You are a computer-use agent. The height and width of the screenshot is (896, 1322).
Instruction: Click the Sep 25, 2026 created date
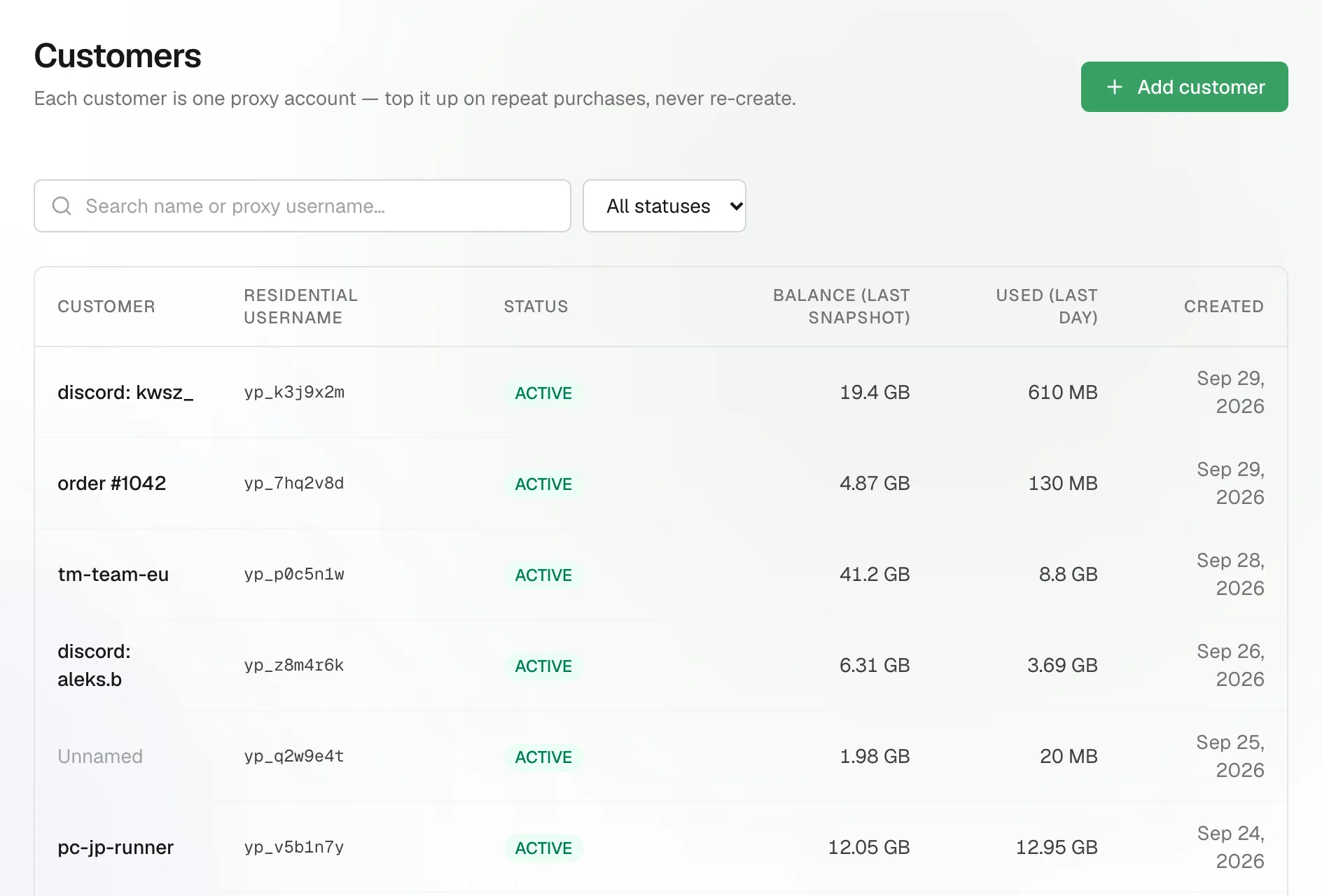(x=1230, y=757)
